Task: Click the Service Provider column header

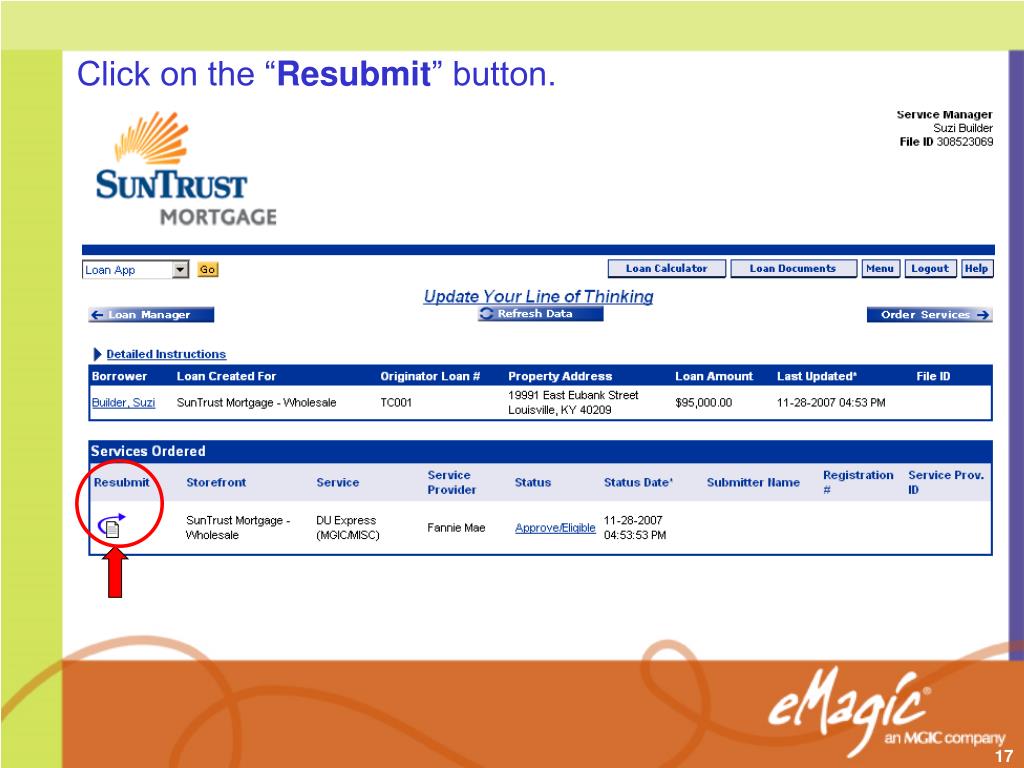Action: [x=452, y=483]
